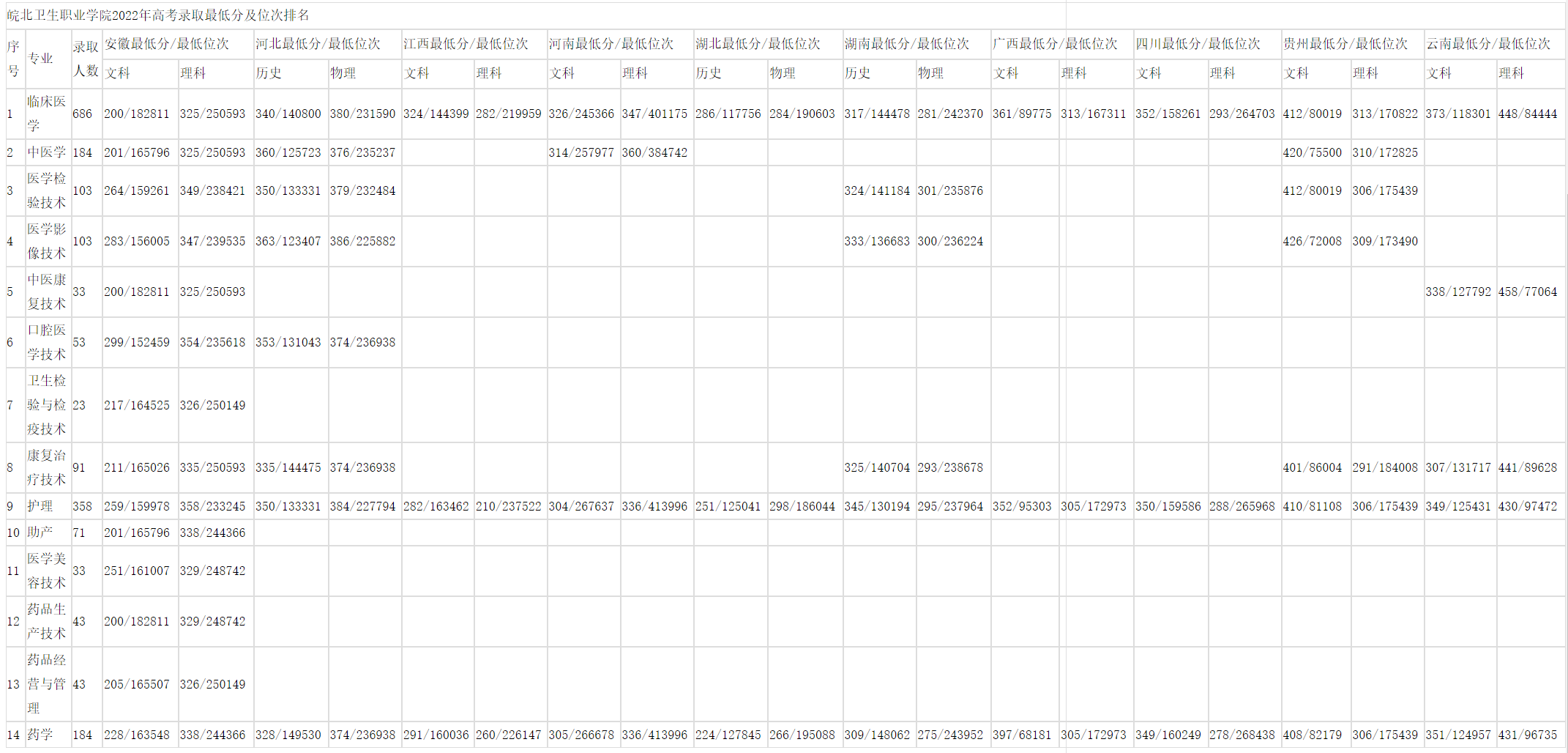Click the 卫生检验与检疫技术 major cell
This screenshot has width=1568, height=753.
(47, 405)
